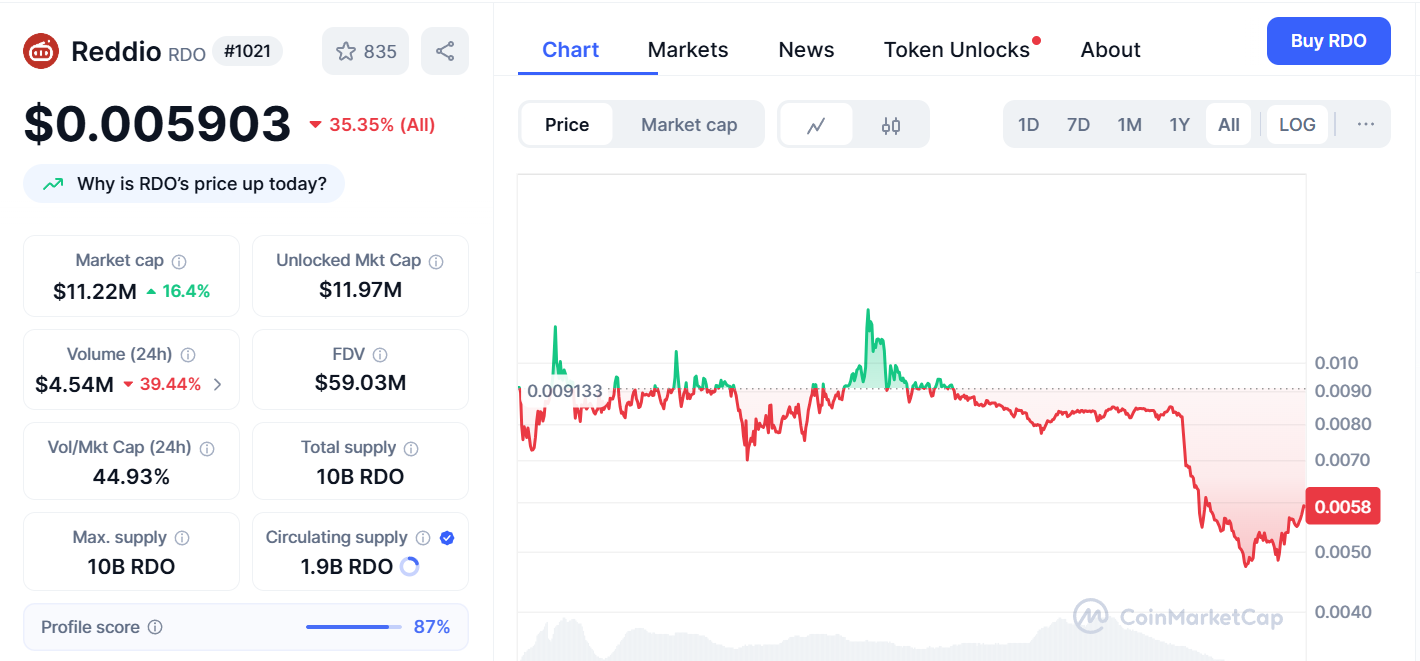The image size is (1420, 661).
Task: Click the trend icon in Why is RDO's price up
Action: pos(53,184)
